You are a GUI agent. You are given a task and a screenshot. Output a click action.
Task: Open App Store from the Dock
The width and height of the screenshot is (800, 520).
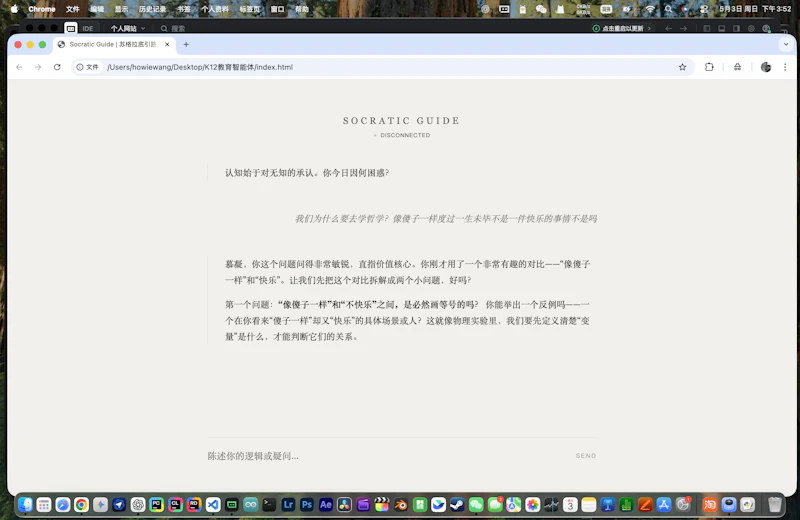click(664, 505)
